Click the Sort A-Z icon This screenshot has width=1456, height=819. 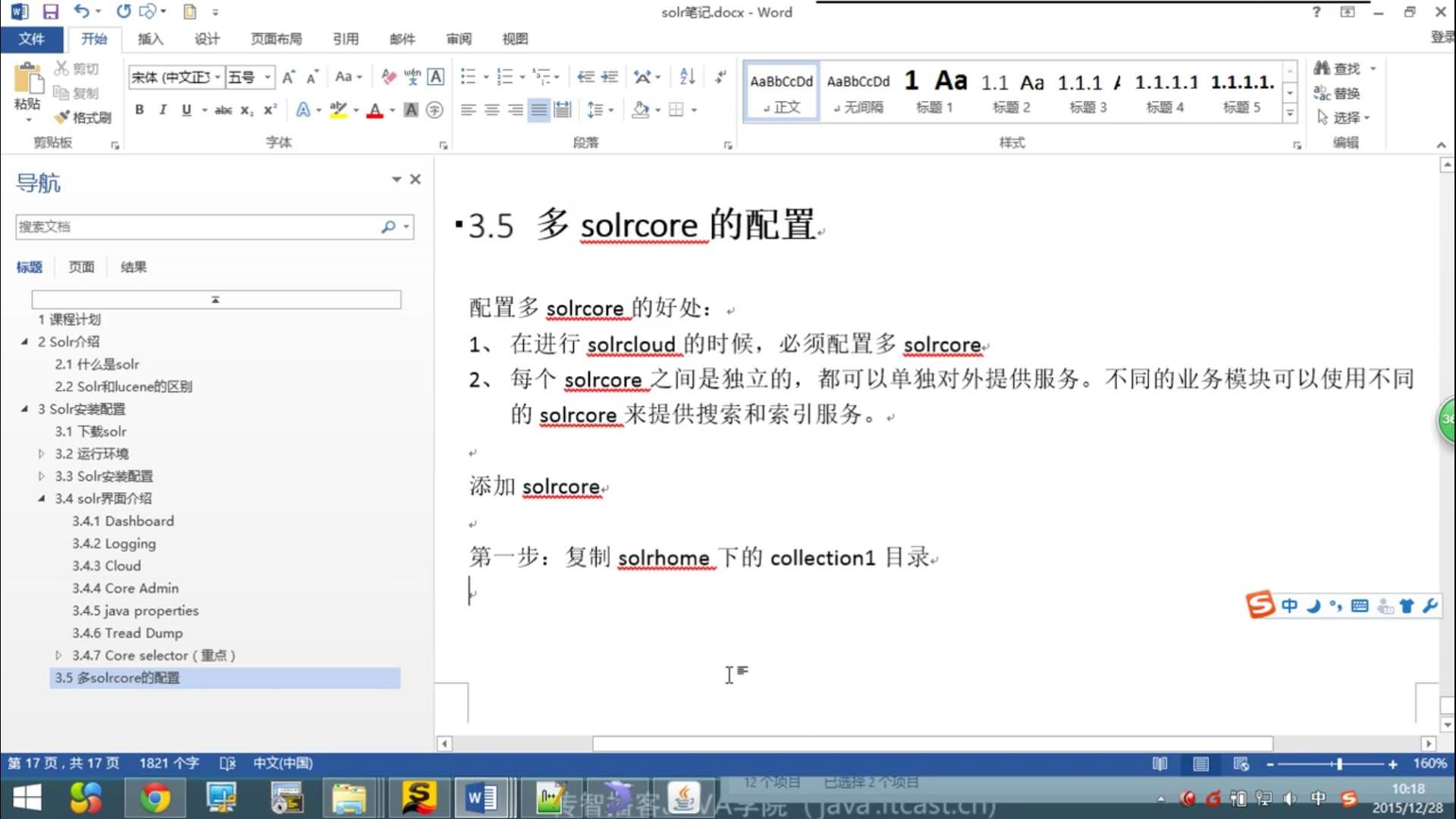point(687,77)
